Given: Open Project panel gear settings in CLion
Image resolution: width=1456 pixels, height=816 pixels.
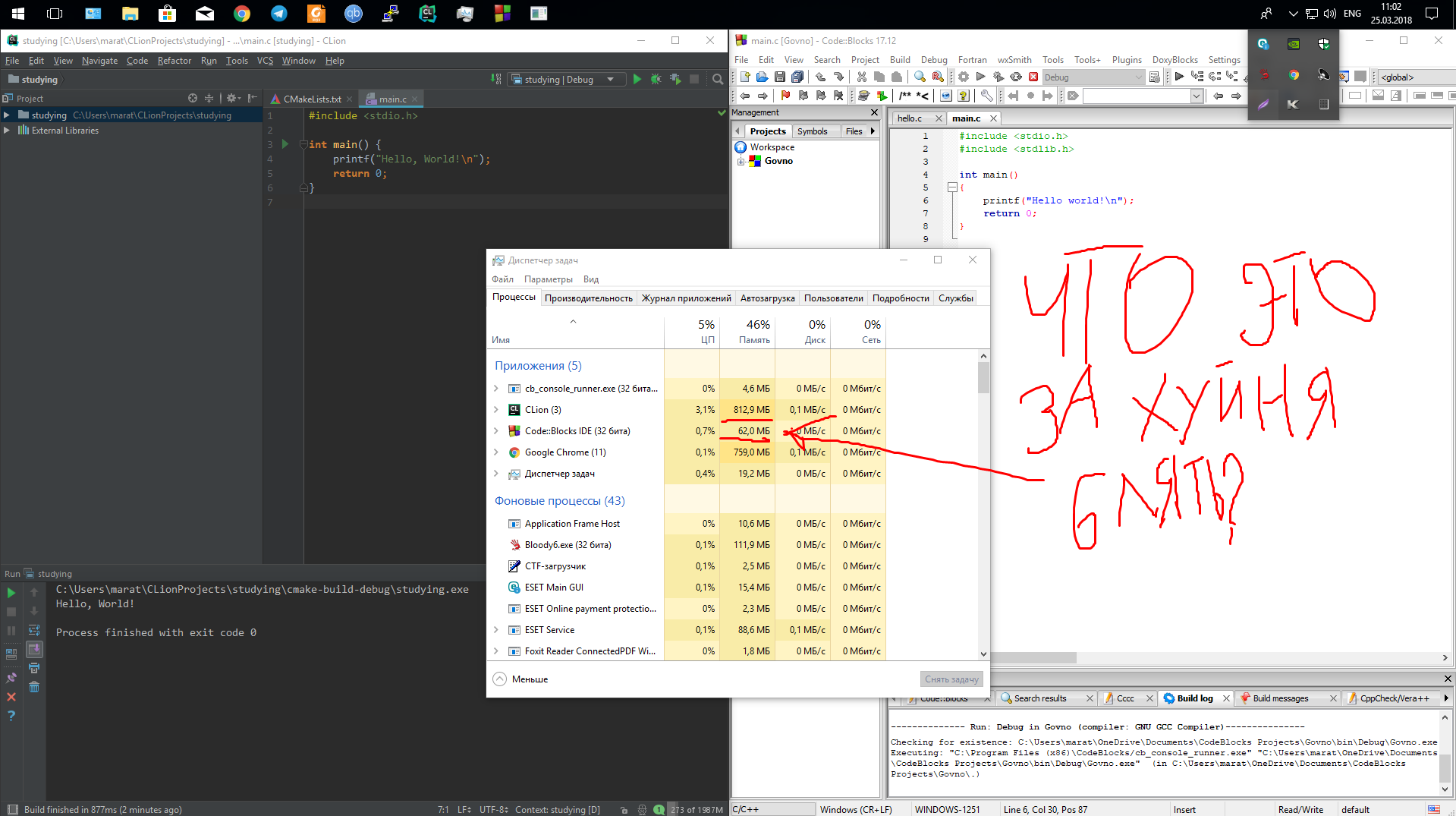Looking at the screenshot, I should point(232,98).
